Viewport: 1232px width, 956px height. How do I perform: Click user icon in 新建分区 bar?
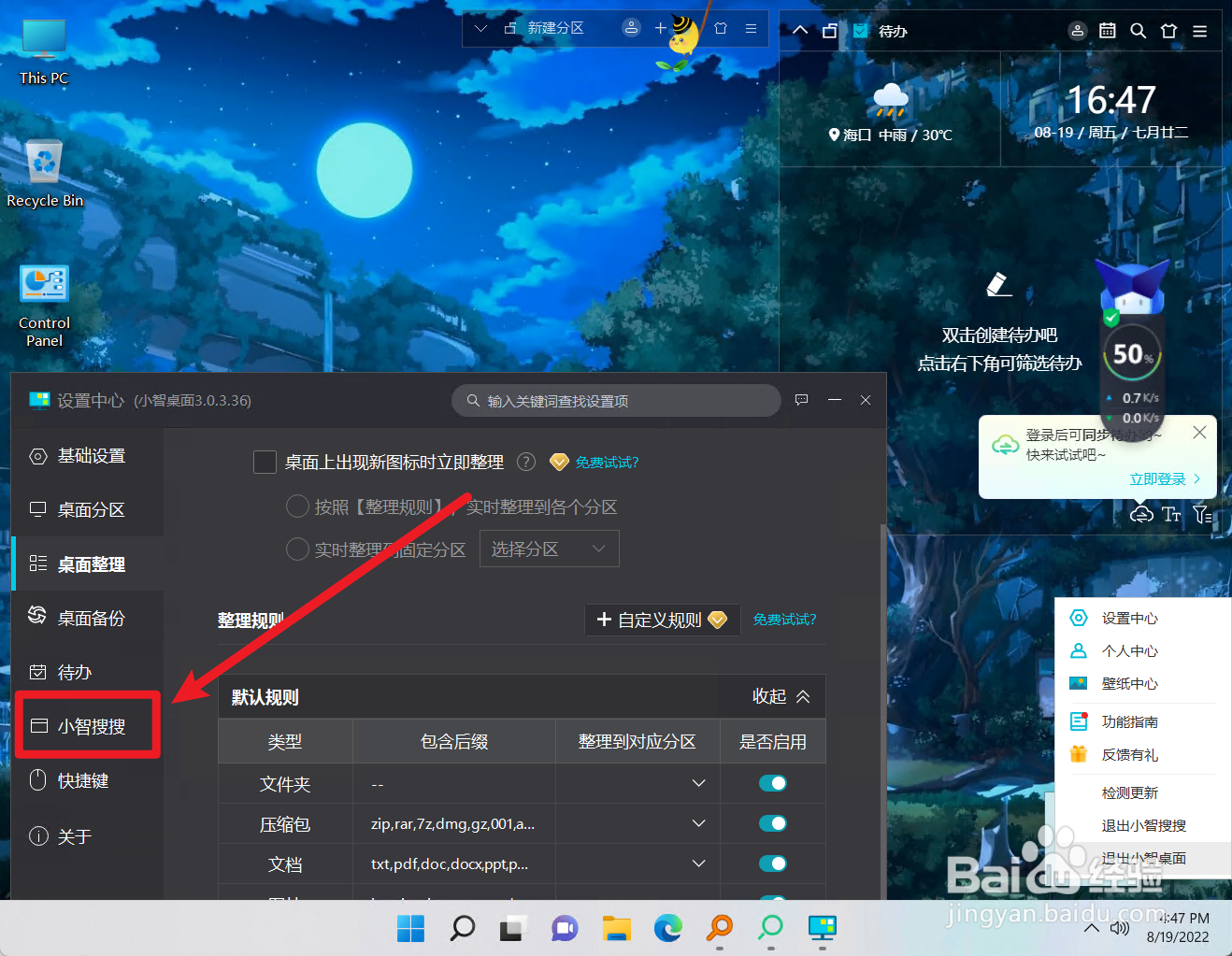(631, 28)
